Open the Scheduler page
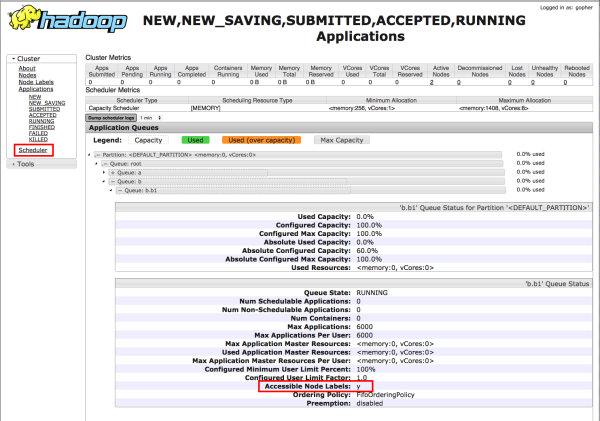This screenshot has height=421, width=600. coord(32,150)
